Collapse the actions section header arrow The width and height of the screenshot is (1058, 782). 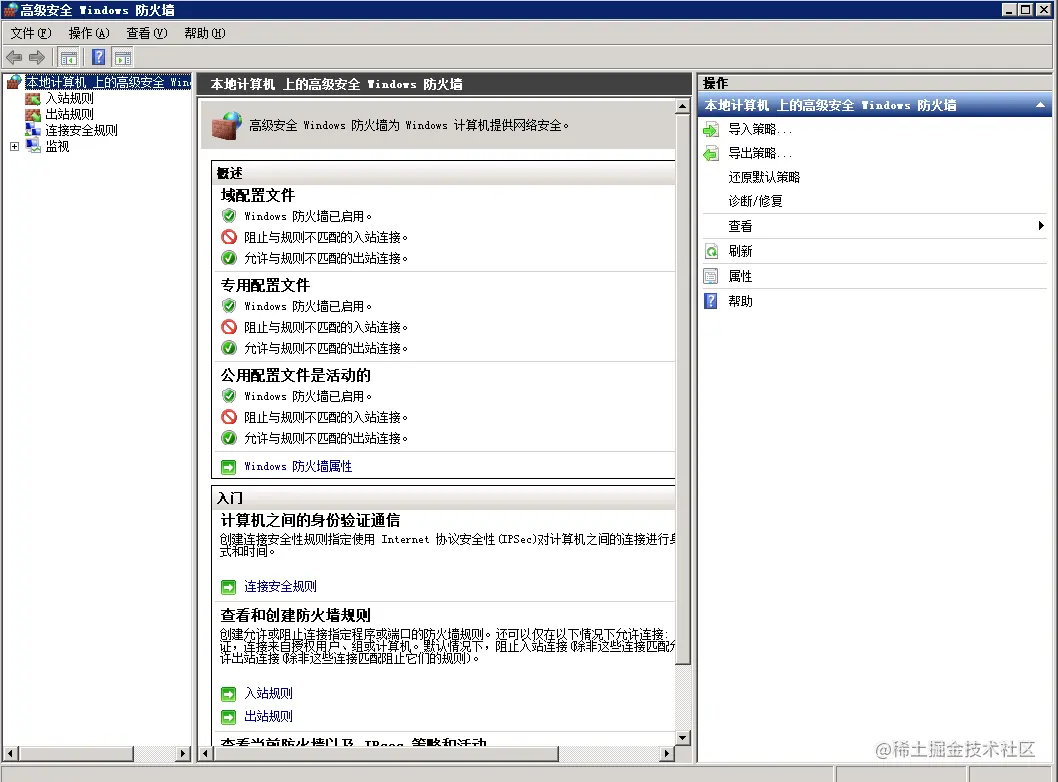point(1040,105)
